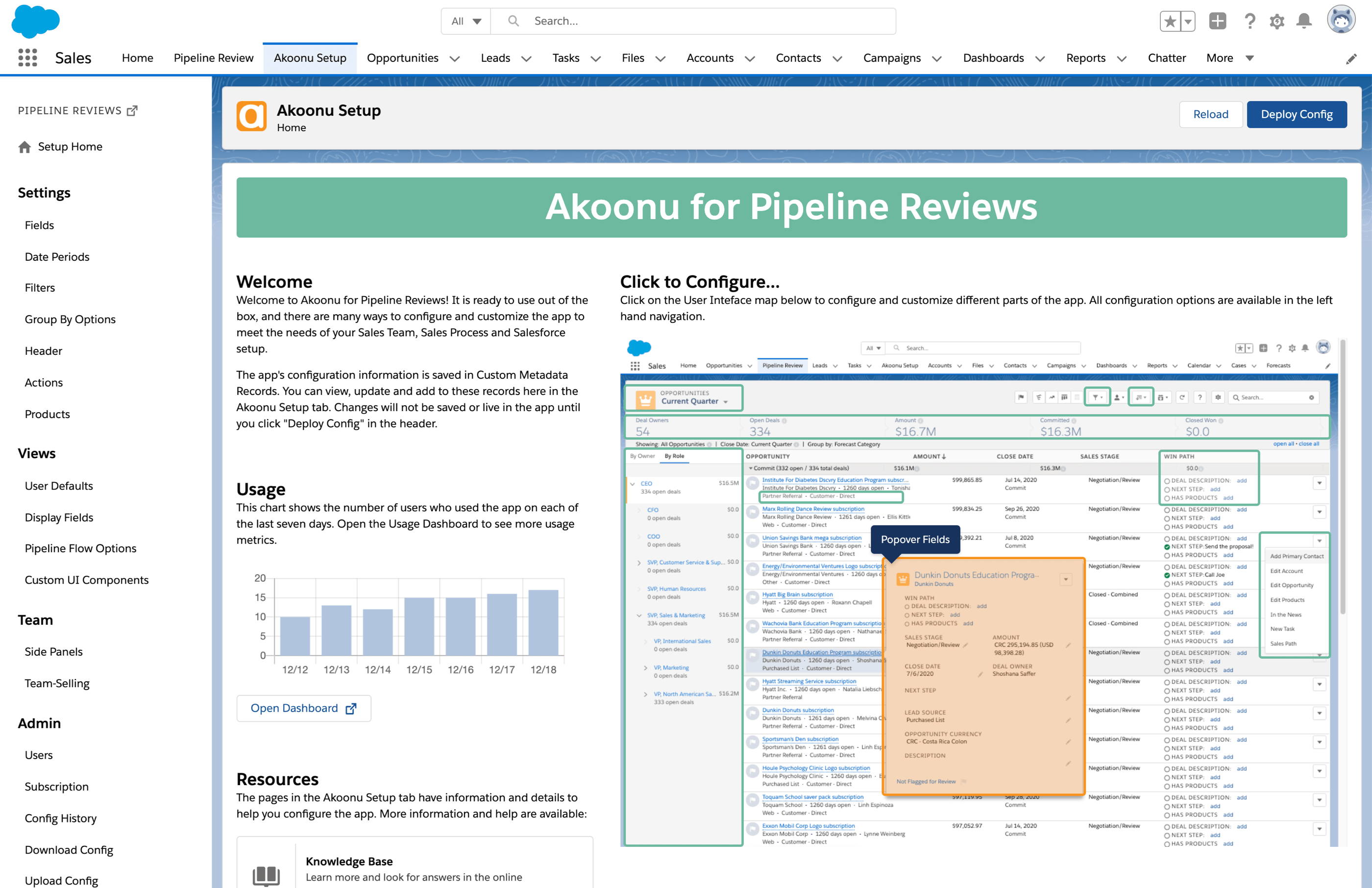Open the Setup gear icon
This screenshot has height=888, width=1372.
pyautogui.click(x=1276, y=22)
